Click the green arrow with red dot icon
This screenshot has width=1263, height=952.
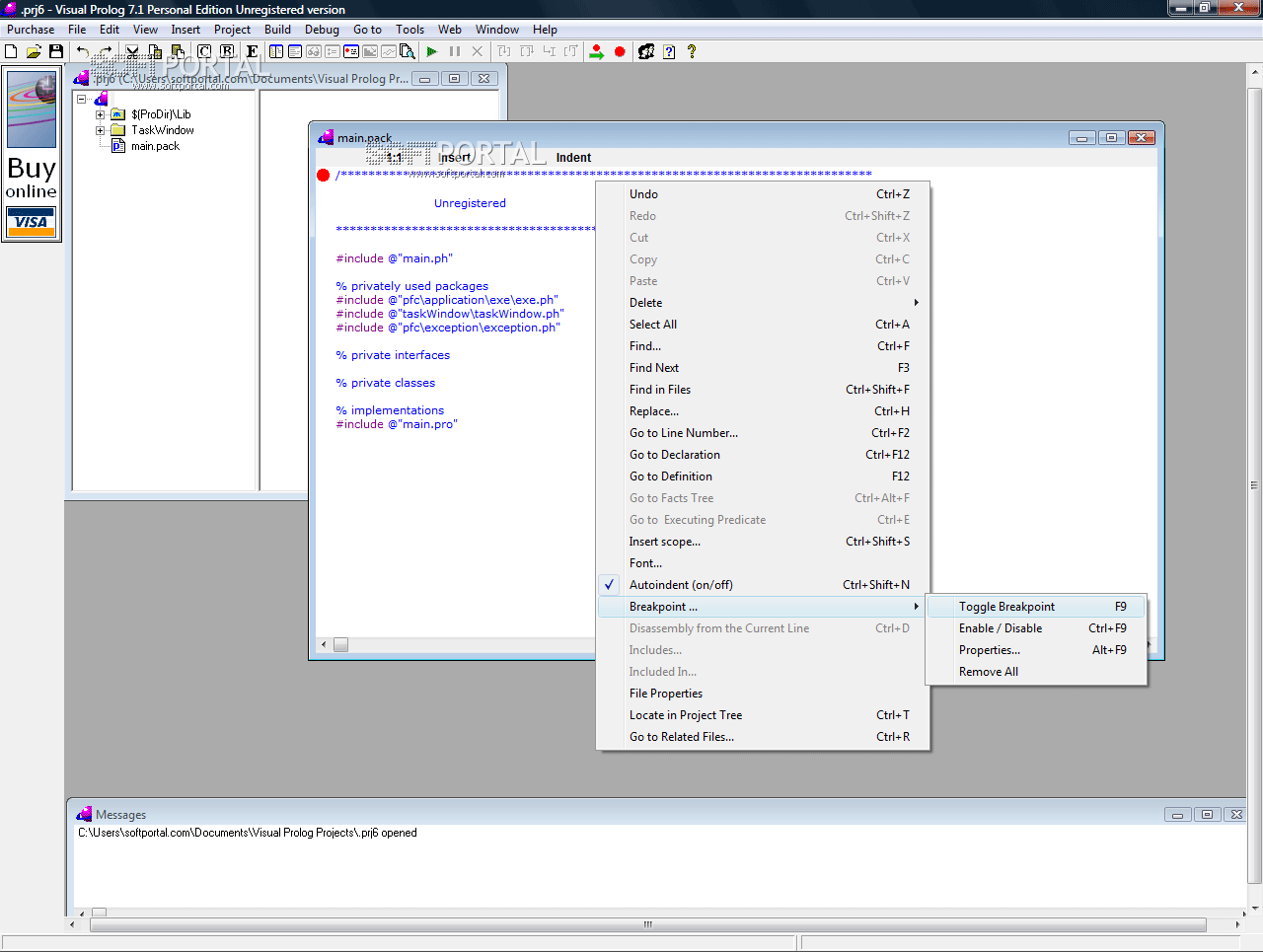point(596,51)
